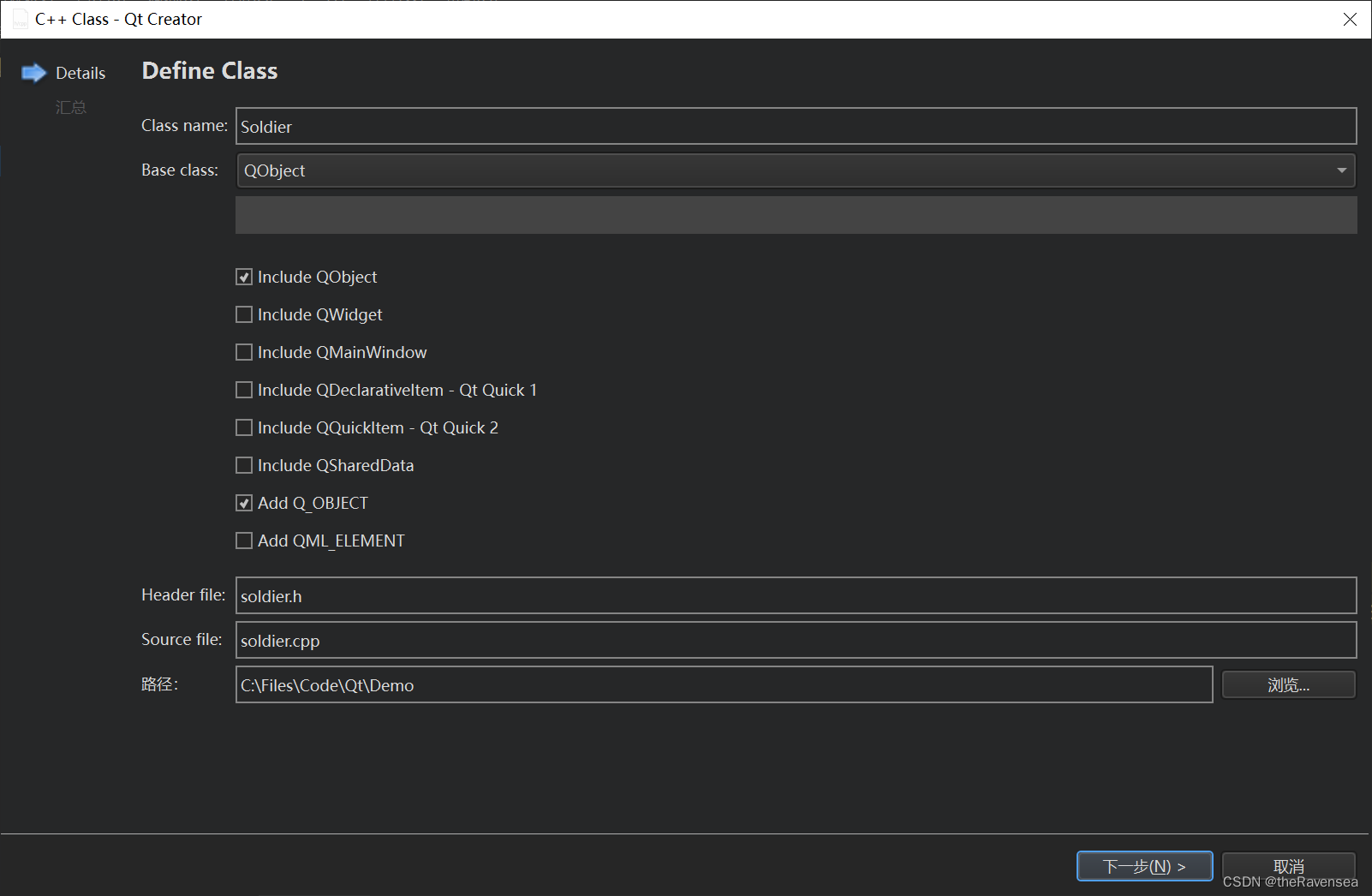The height and width of the screenshot is (896, 1372).
Task: Click the blue arrow icon beside Details
Action: tap(33, 73)
